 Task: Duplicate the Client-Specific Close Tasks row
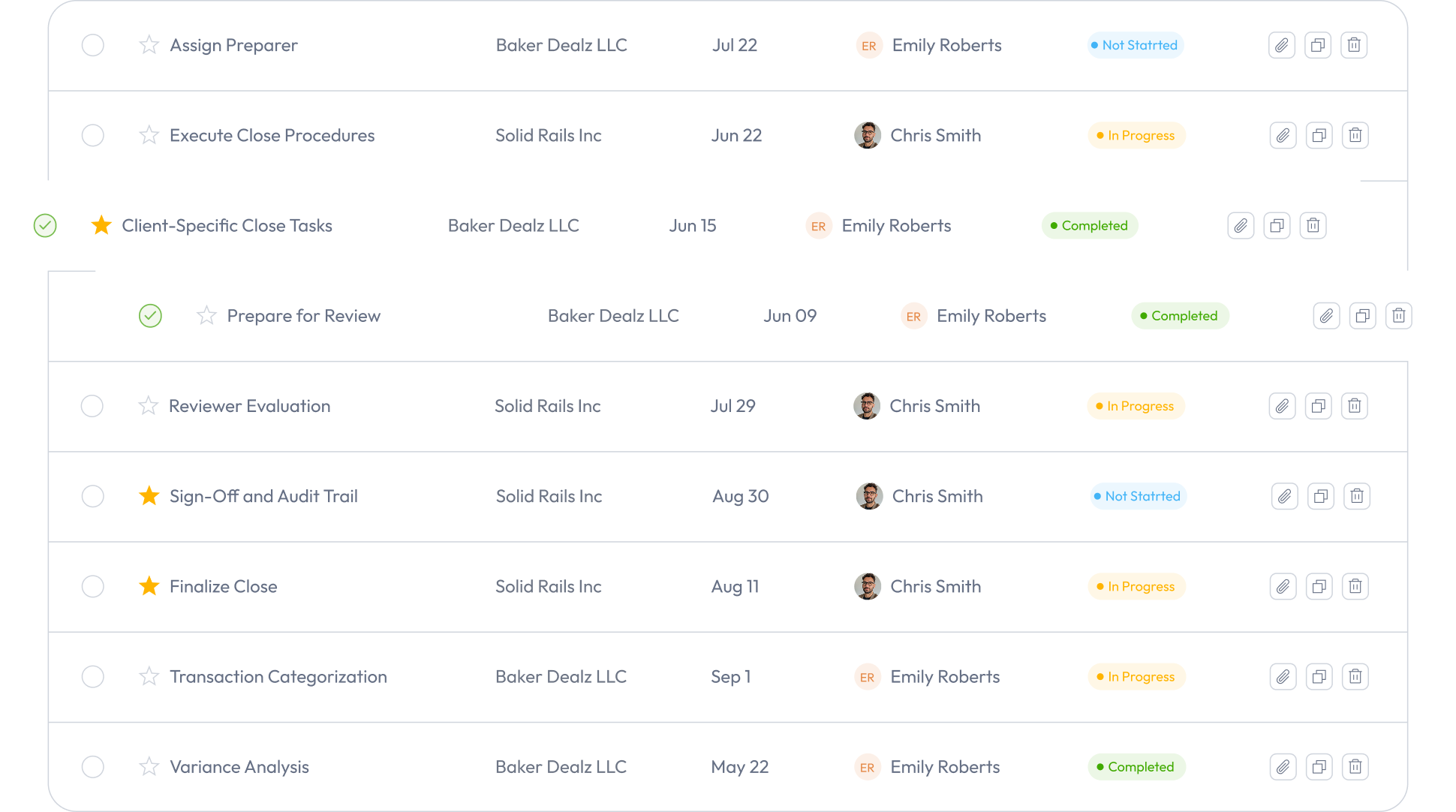(1277, 225)
